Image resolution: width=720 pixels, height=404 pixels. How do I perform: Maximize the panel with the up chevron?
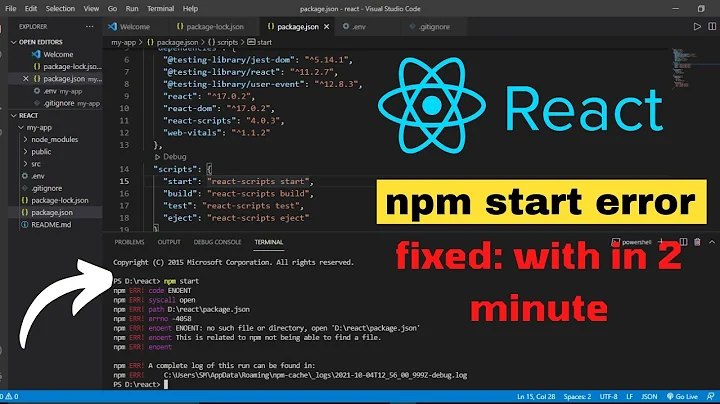[x=712, y=242]
